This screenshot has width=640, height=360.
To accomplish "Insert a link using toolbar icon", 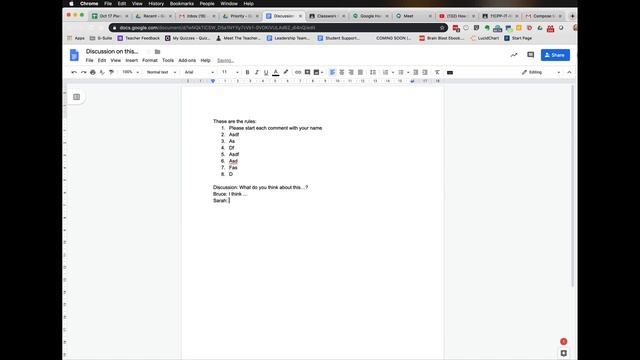I will tap(298, 72).
